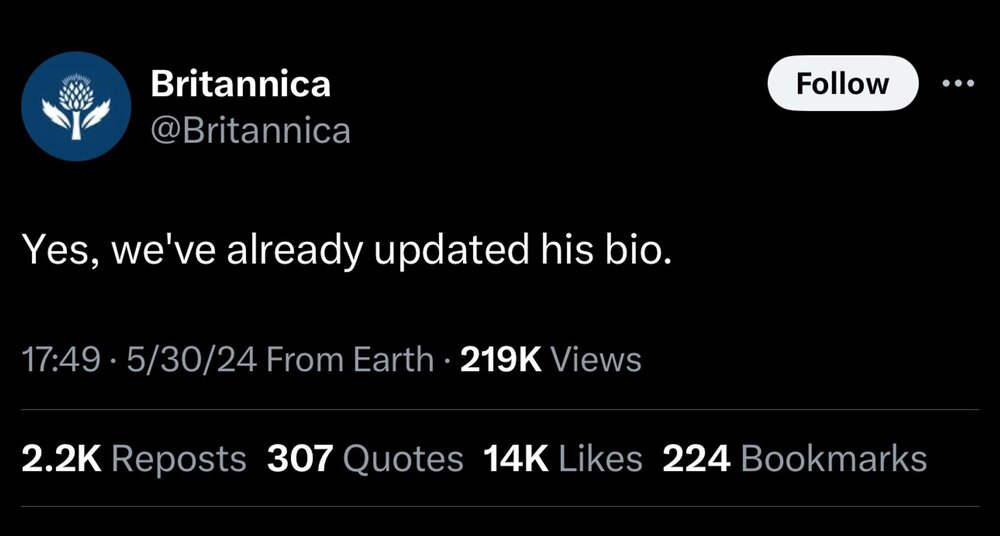Click the divider line above repost stats
Viewport: 1000px width, 536px height.
click(x=500, y=409)
